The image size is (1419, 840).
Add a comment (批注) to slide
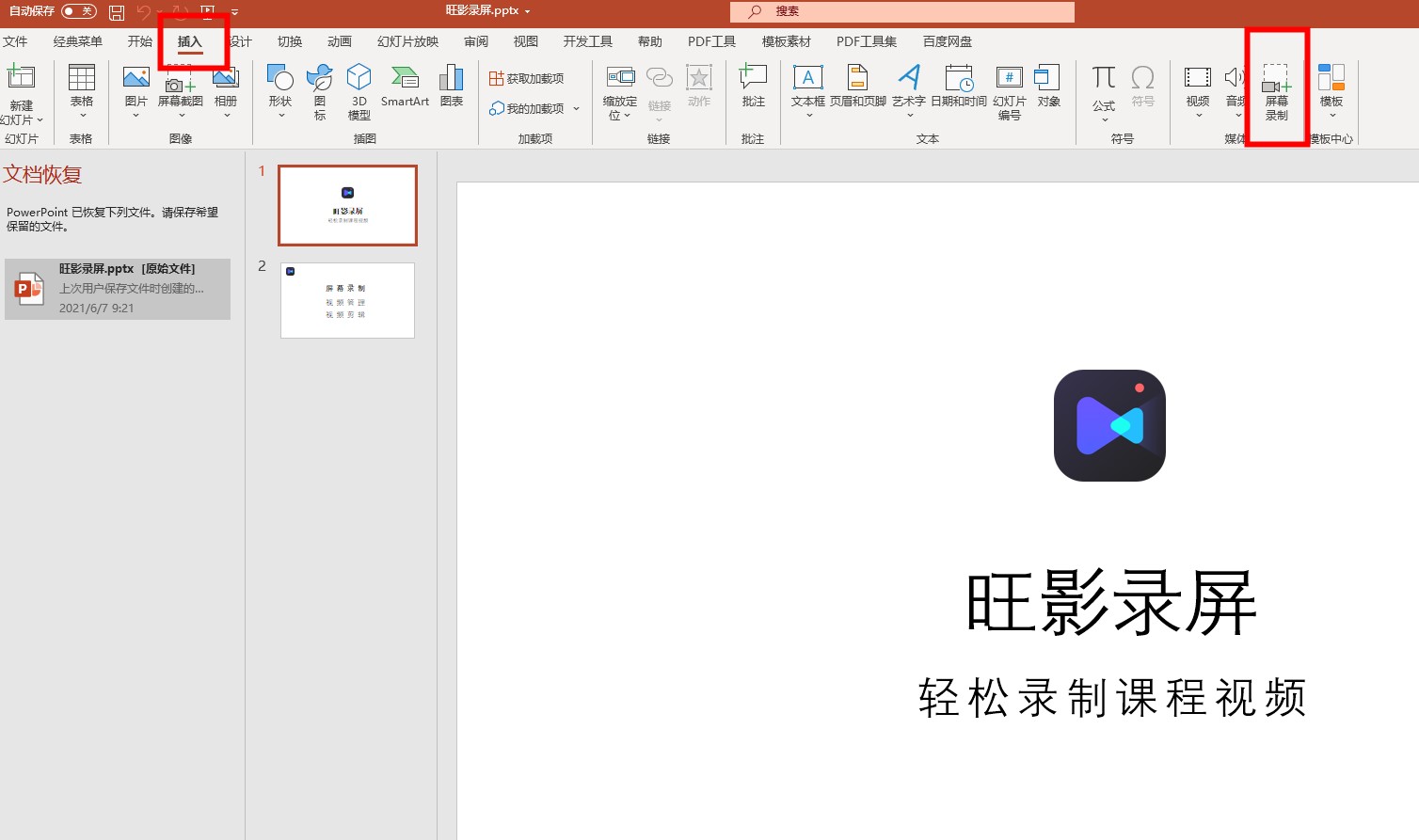[x=753, y=87]
